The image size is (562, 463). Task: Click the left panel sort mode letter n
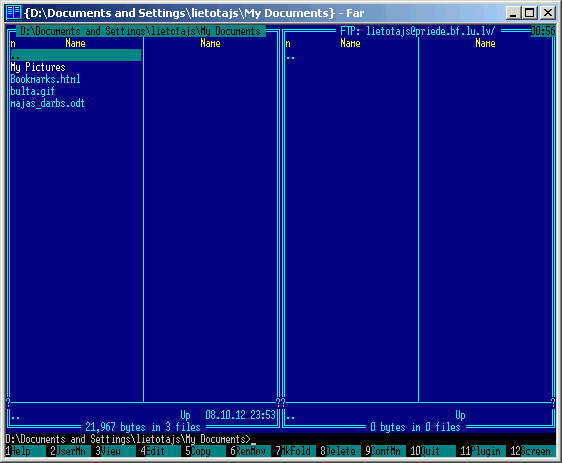13,44
